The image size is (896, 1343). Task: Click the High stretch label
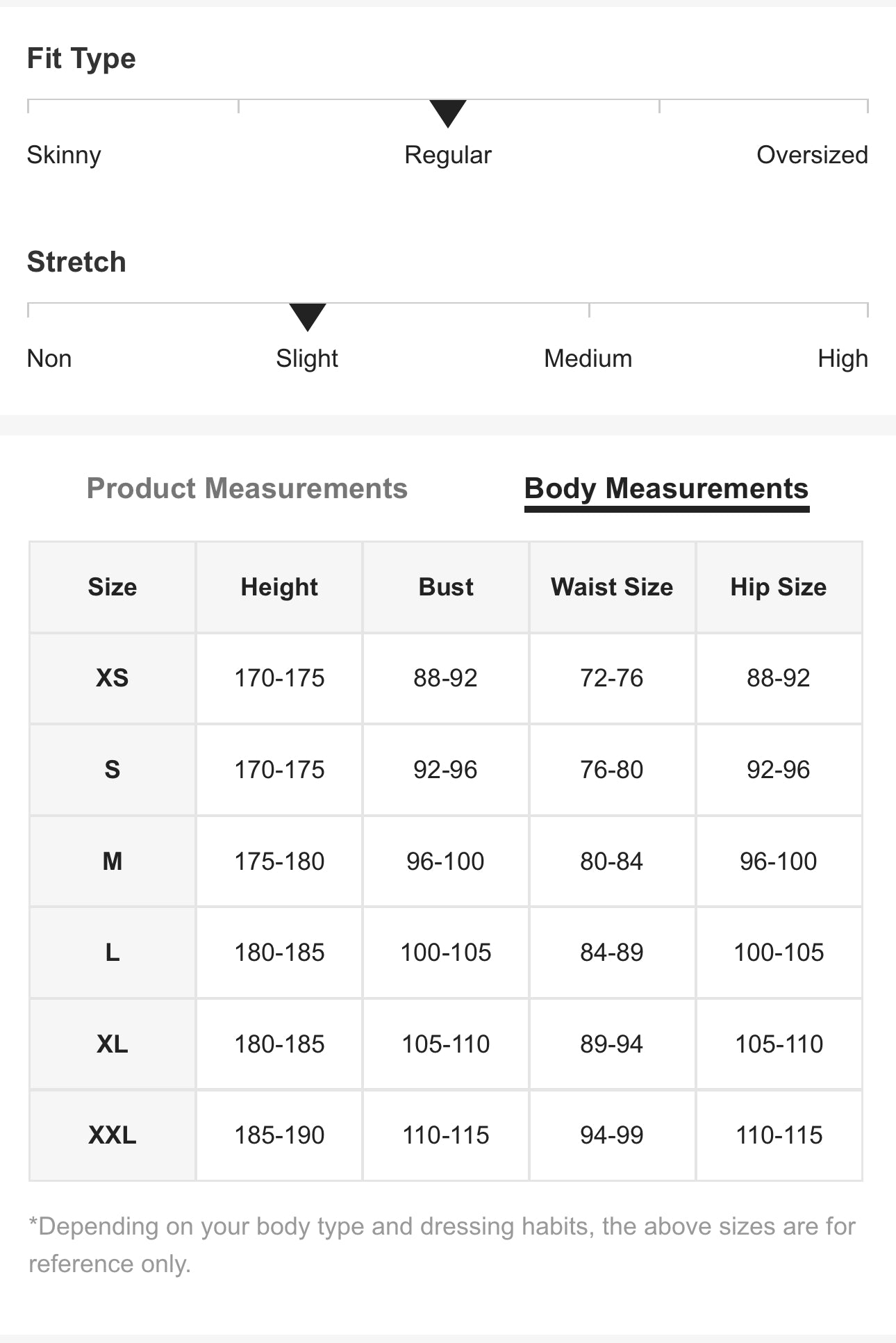pyautogui.click(x=842, y=359)
